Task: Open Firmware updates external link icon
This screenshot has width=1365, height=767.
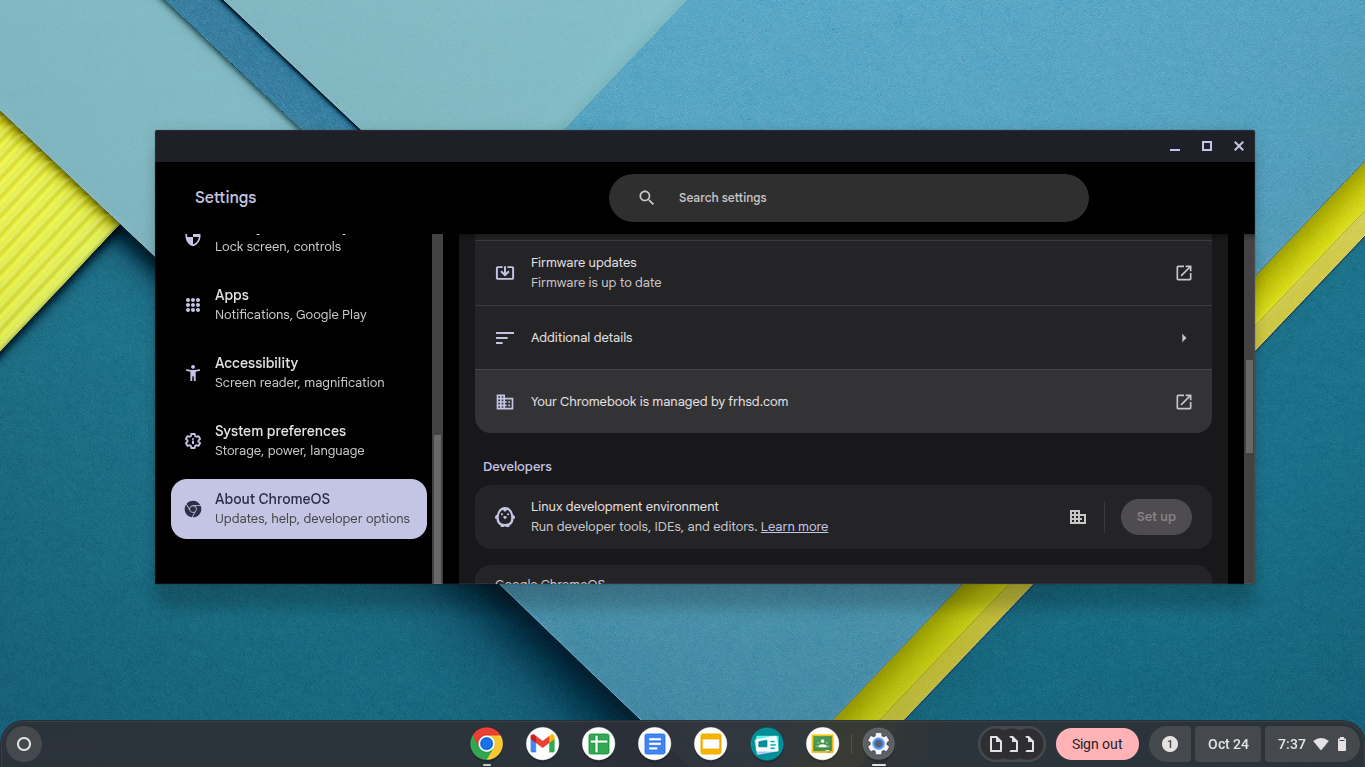Action: point(1183,273)
